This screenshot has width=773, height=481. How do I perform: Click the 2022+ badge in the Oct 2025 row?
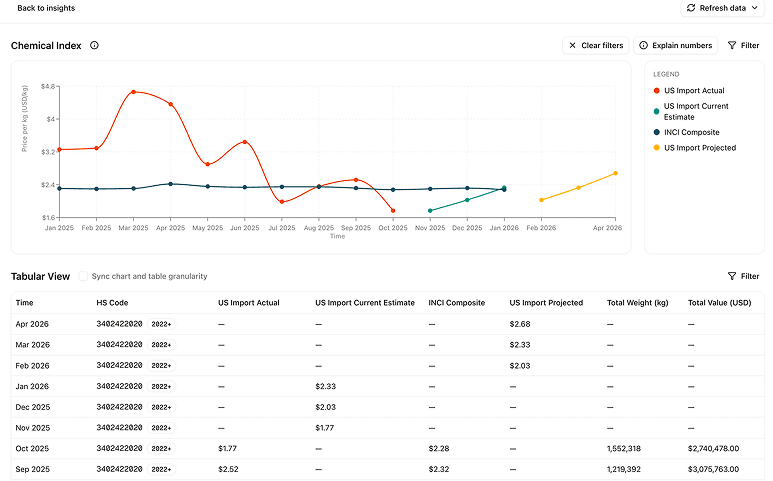(x=161, y=448)
